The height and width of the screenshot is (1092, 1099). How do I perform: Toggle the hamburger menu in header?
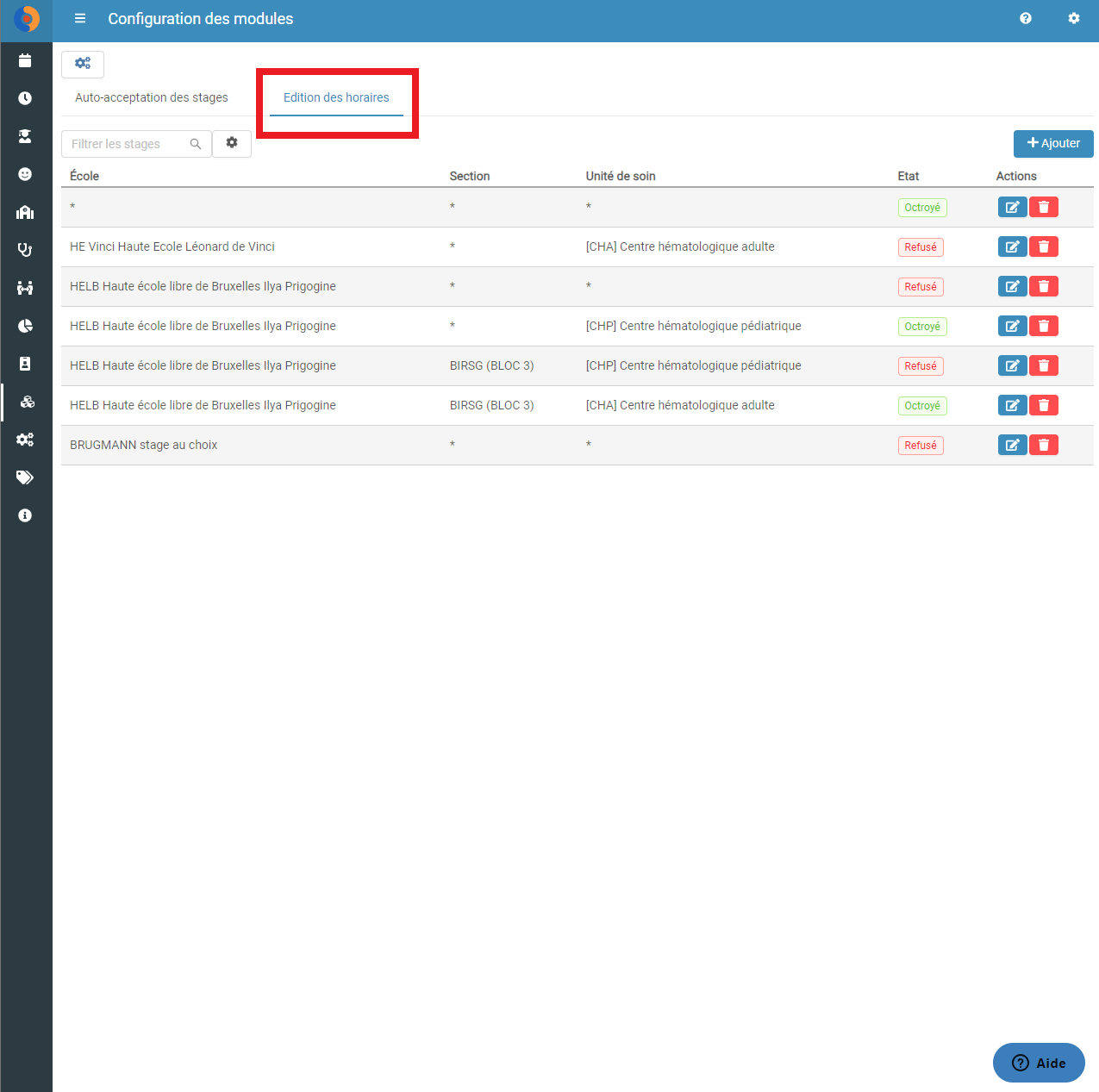(80, 18)
